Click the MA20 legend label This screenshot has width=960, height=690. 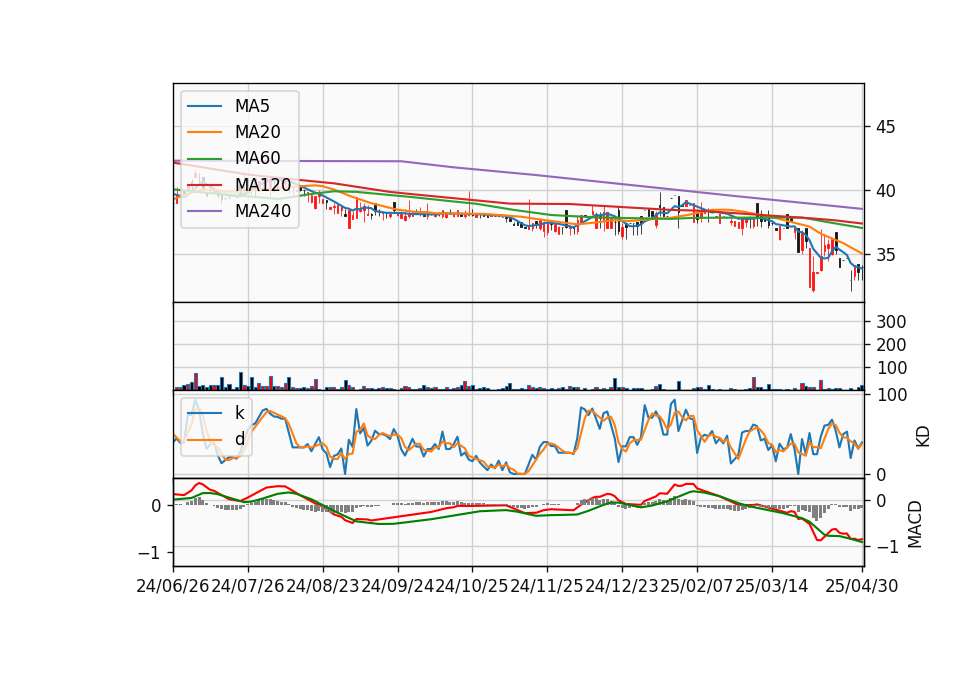257,132
